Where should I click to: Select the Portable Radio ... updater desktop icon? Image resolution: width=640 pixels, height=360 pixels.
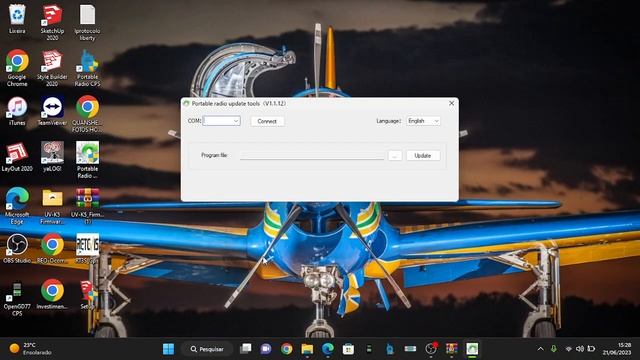[87, 160]
